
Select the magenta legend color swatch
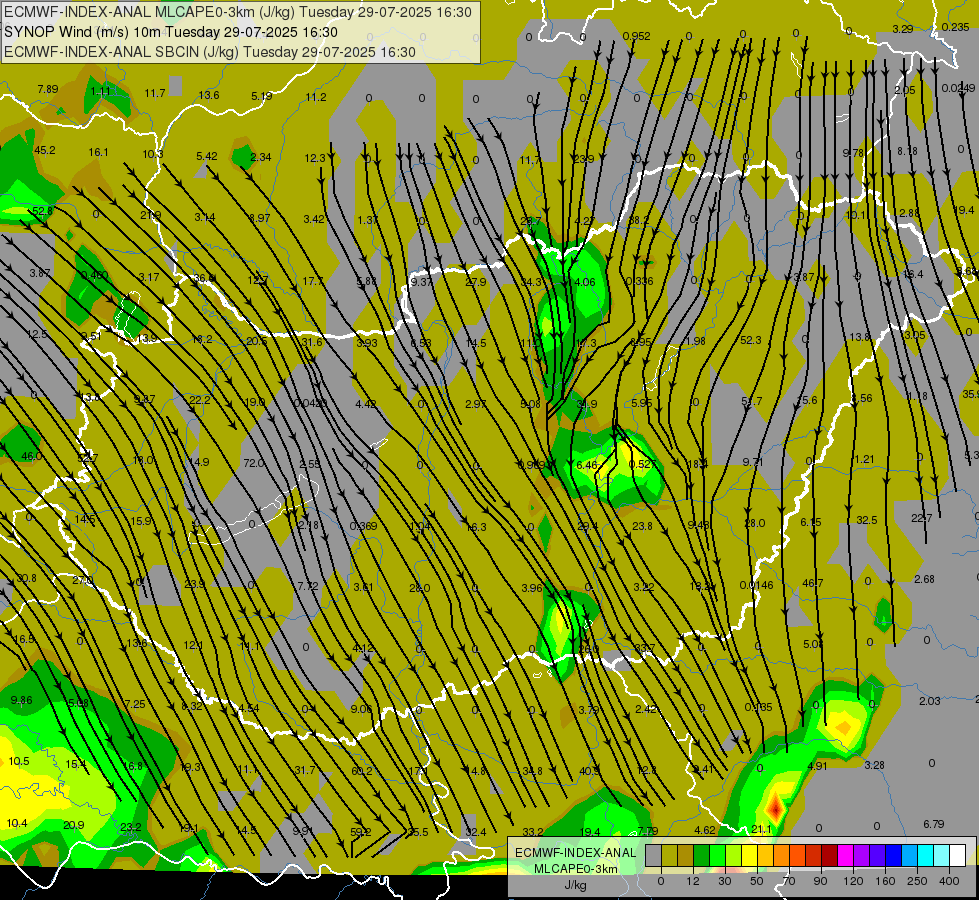pos(845,855)
